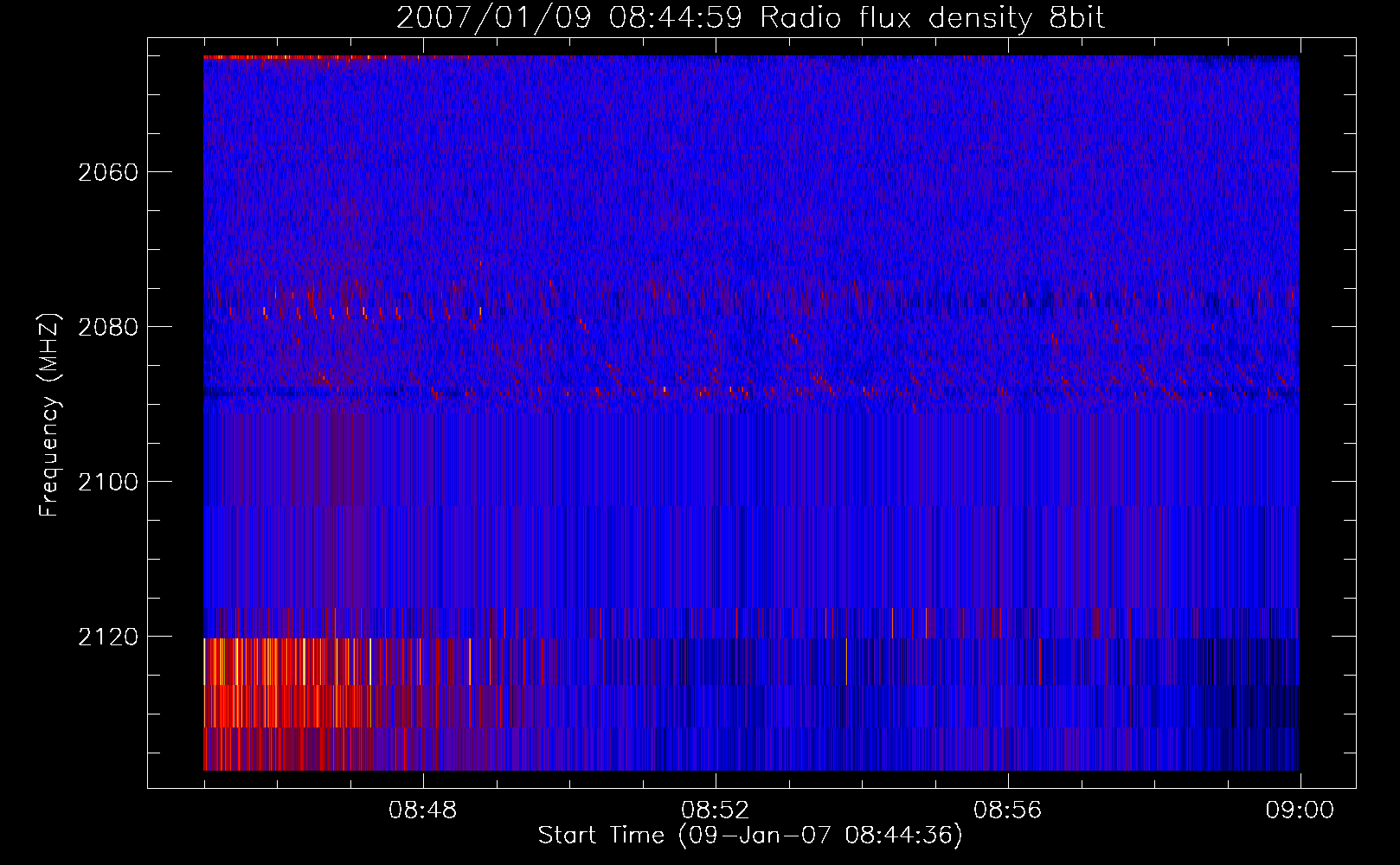The image size is (1400, 865).
Task: Select the 08:52 time axis label
Action: (716, 811)
